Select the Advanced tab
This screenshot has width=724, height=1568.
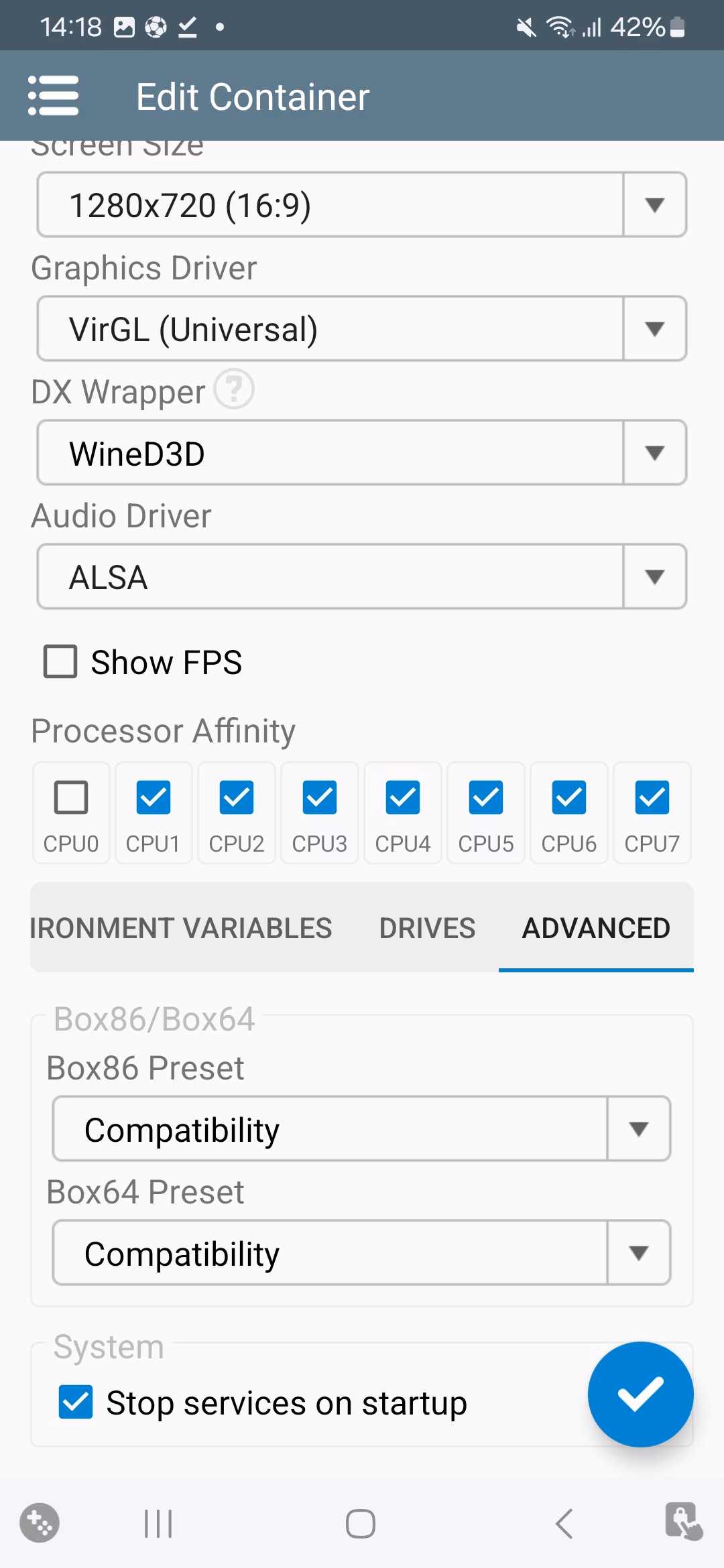pos(596,928)
